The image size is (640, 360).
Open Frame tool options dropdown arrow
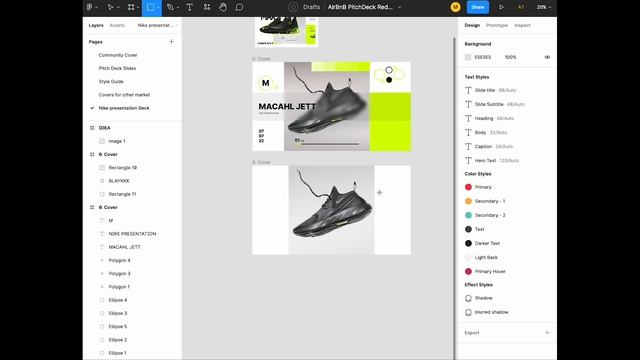point(138,7)
